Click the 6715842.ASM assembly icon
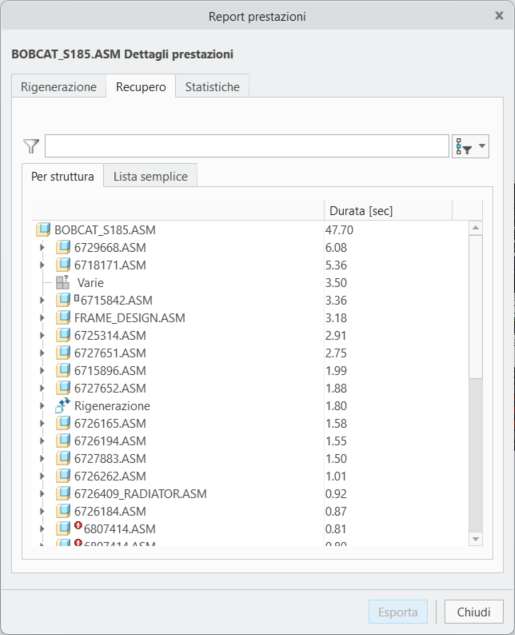The width and height of the screenshot is (515, 635). (63, 300)
